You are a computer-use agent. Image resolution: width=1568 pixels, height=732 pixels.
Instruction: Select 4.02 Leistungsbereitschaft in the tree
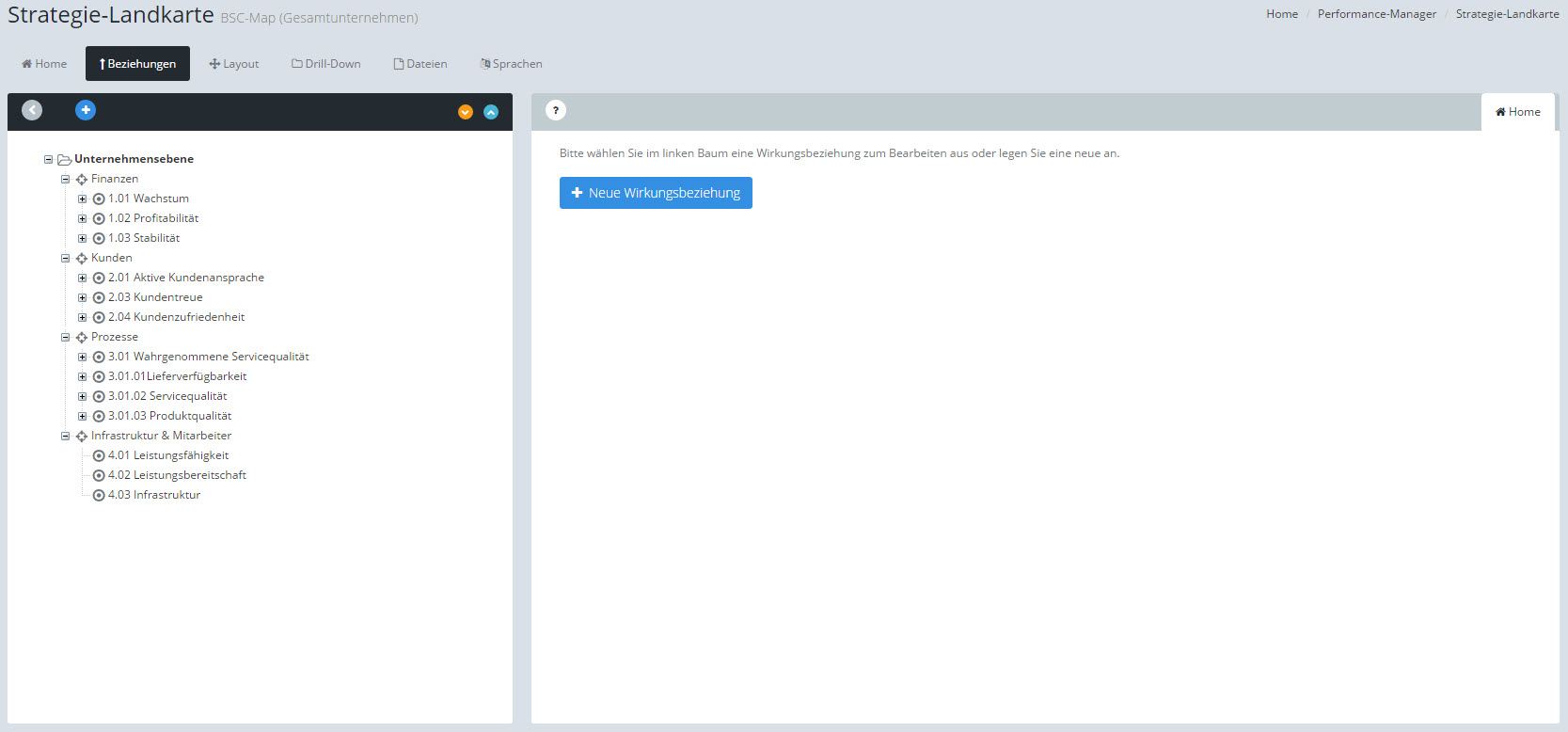pos(177,475)
